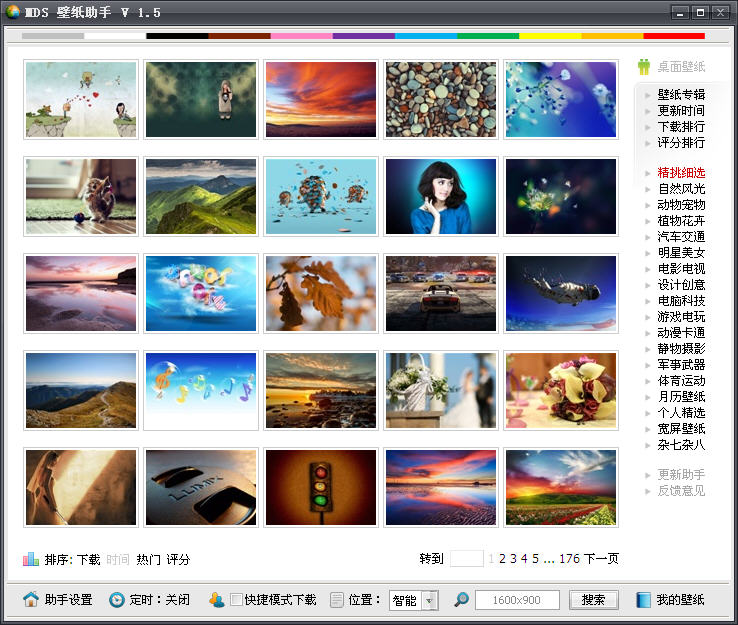This screenshot has height=625, width=738.
Task: Select the 植物花卉 category
Action: [x=681, y=221]
